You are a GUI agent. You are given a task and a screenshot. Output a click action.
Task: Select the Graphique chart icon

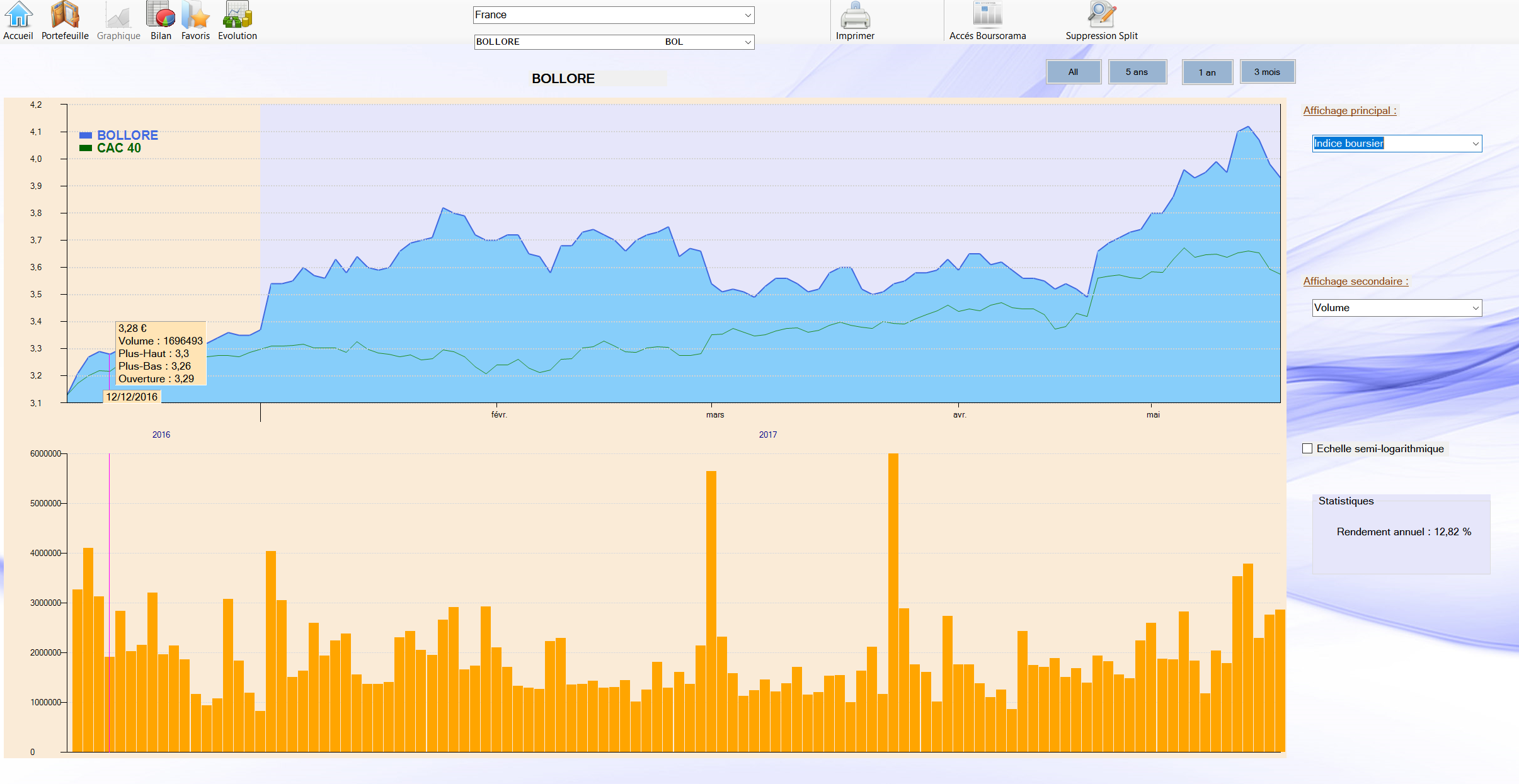click(118, 14)
